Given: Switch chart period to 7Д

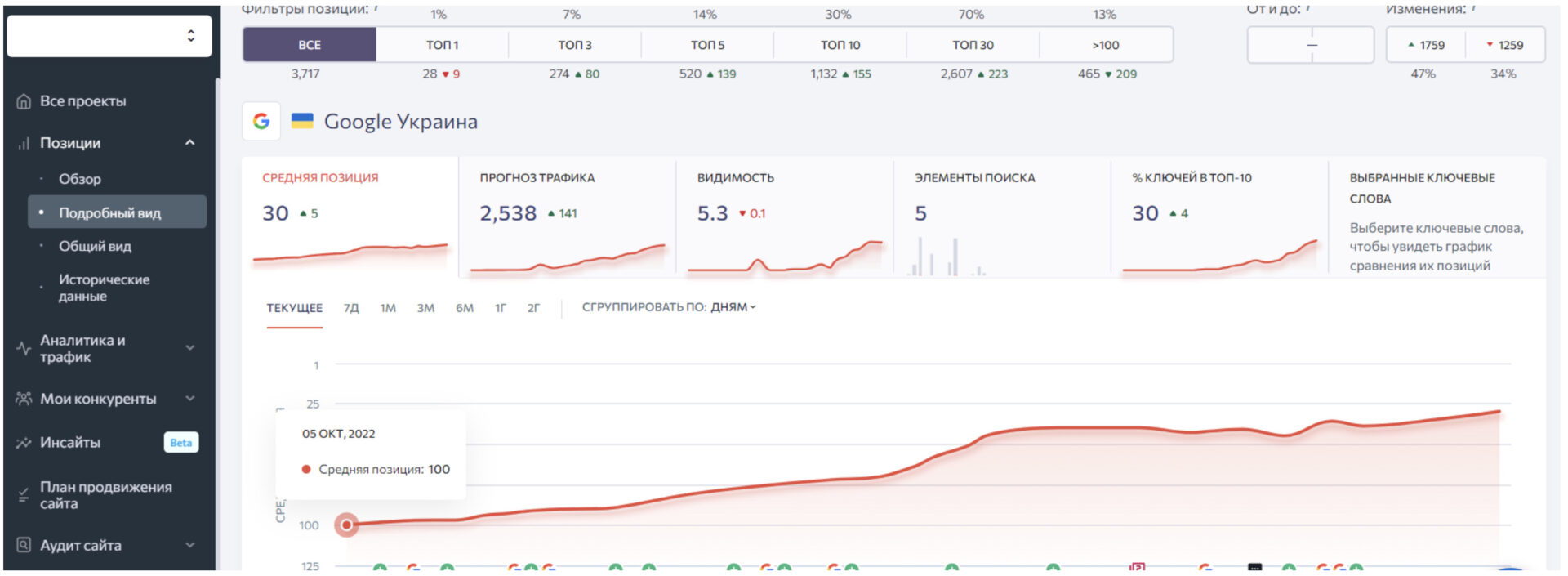Looking at the screenshot, I should (351, 308).
